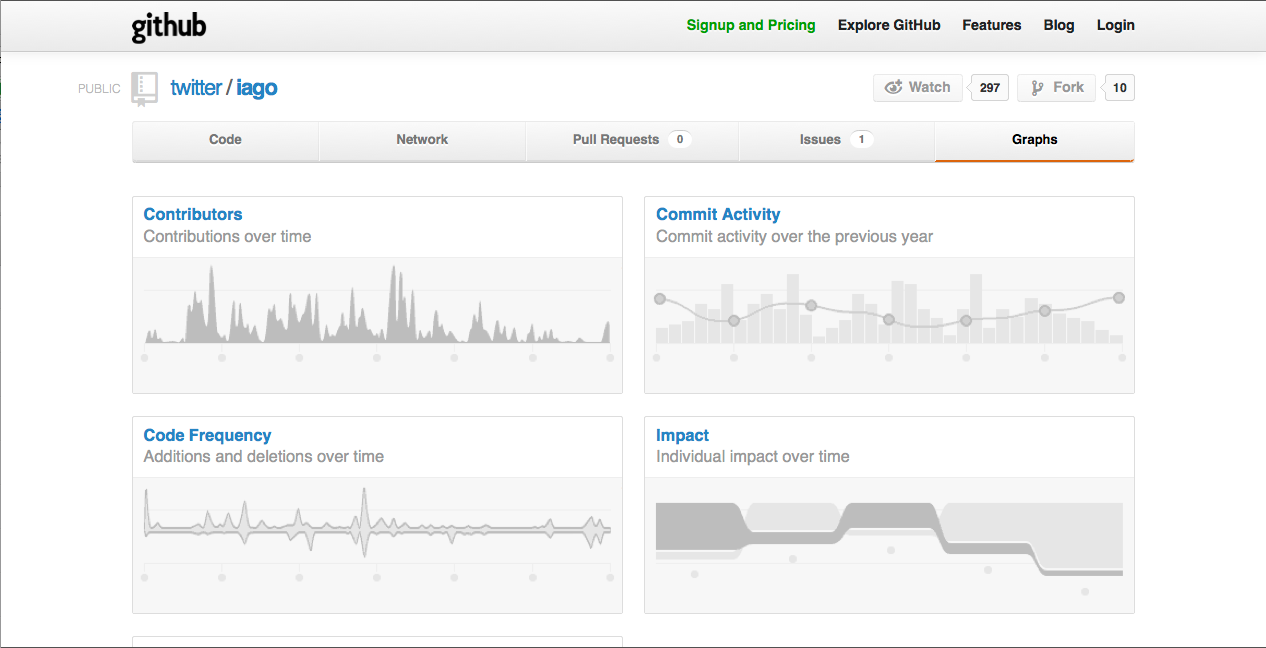1266x648 pixels.
Task: Click the Issues count badge 1
Action: (x=861, y=140)
